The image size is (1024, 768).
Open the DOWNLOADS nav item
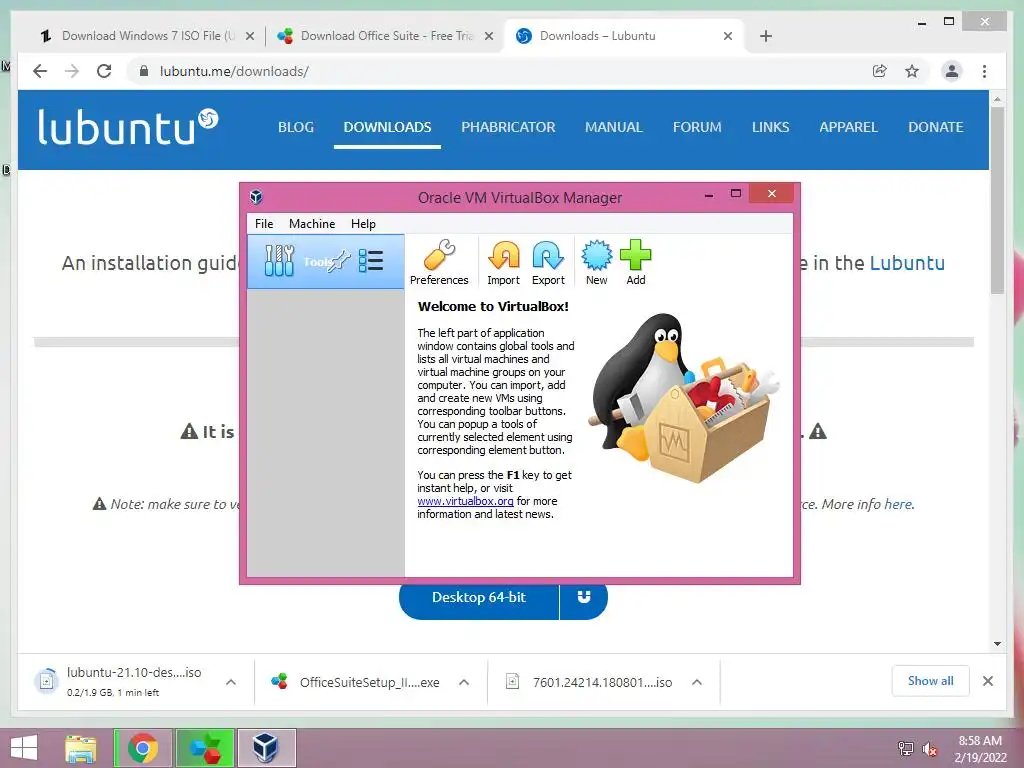click(x=387, y=127)
